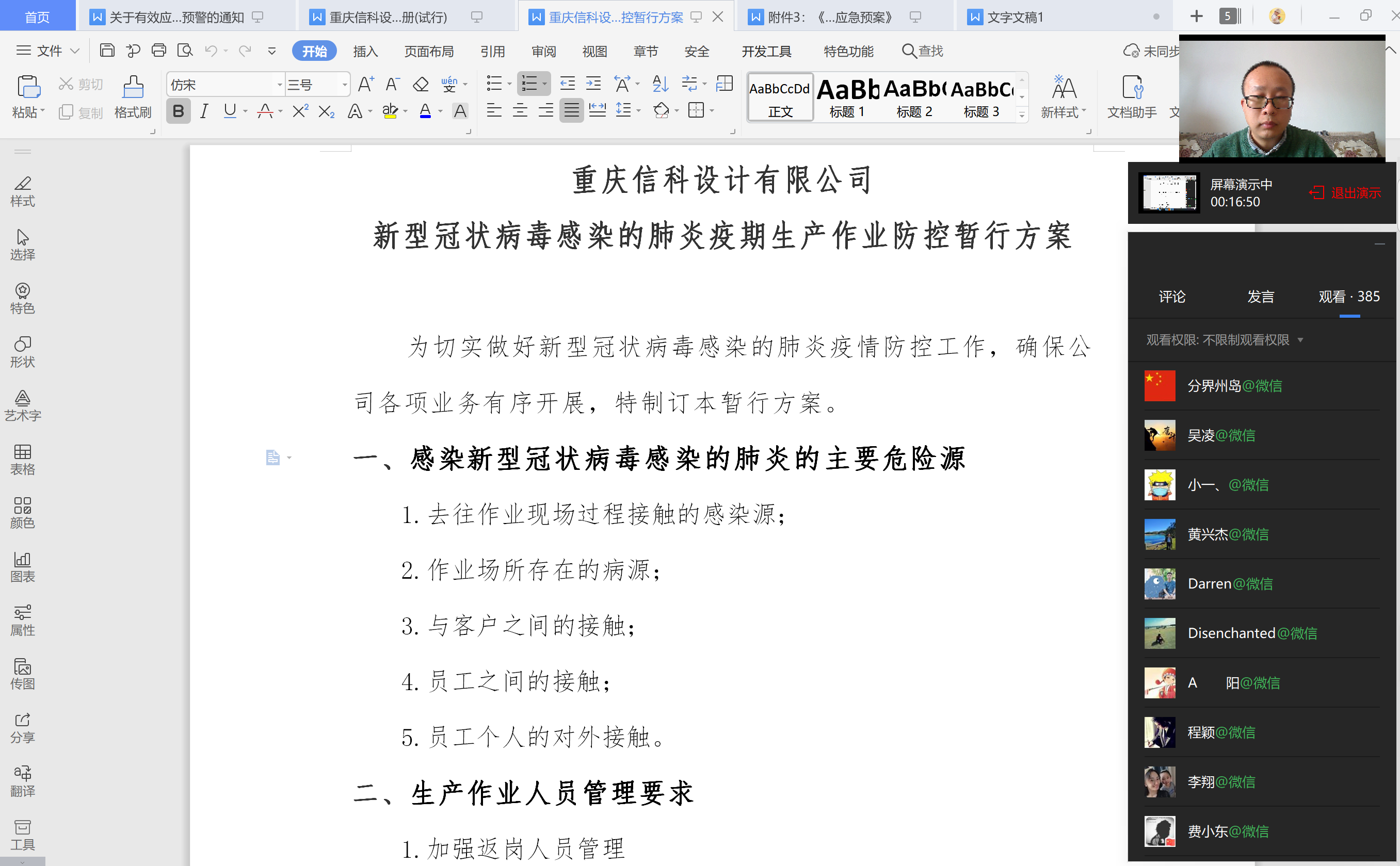Click the Sort icon
Screen dimensions: 1400x866
(x=660, y=84)
